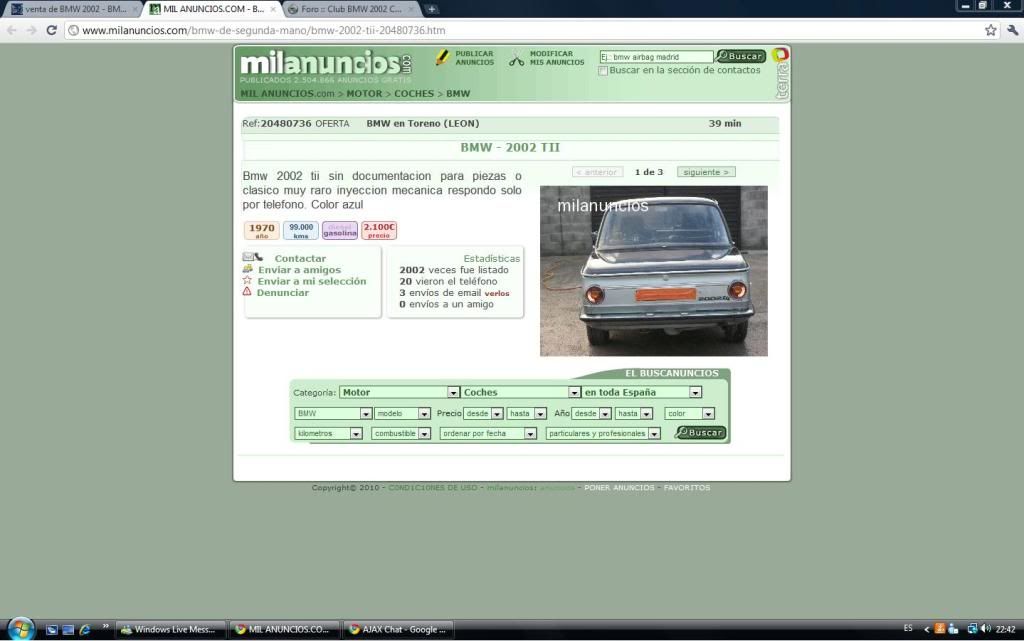The height and width of the screenshot is (641, 1024).
Task: Click the BMW 2002 car photo
Action: pos(653,271)
